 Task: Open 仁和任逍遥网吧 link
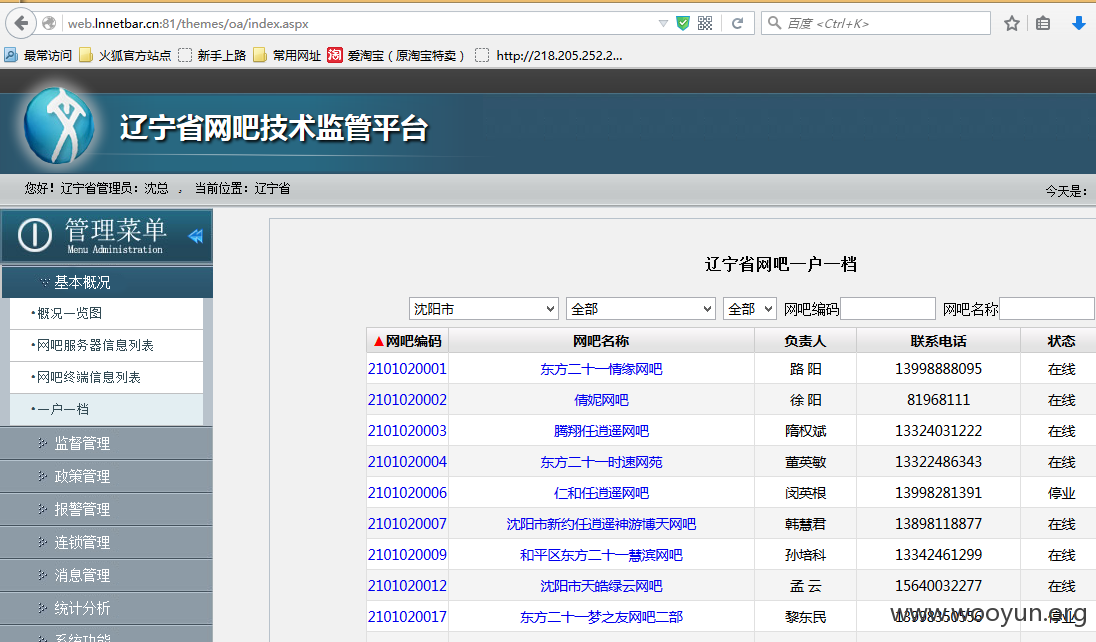(601, 493)
